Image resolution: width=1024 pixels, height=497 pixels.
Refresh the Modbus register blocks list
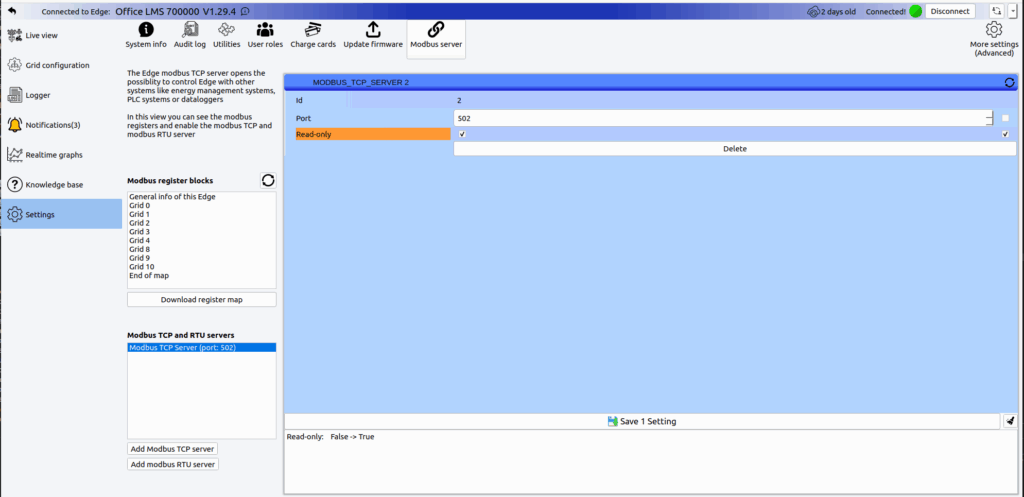coord(268,181)
